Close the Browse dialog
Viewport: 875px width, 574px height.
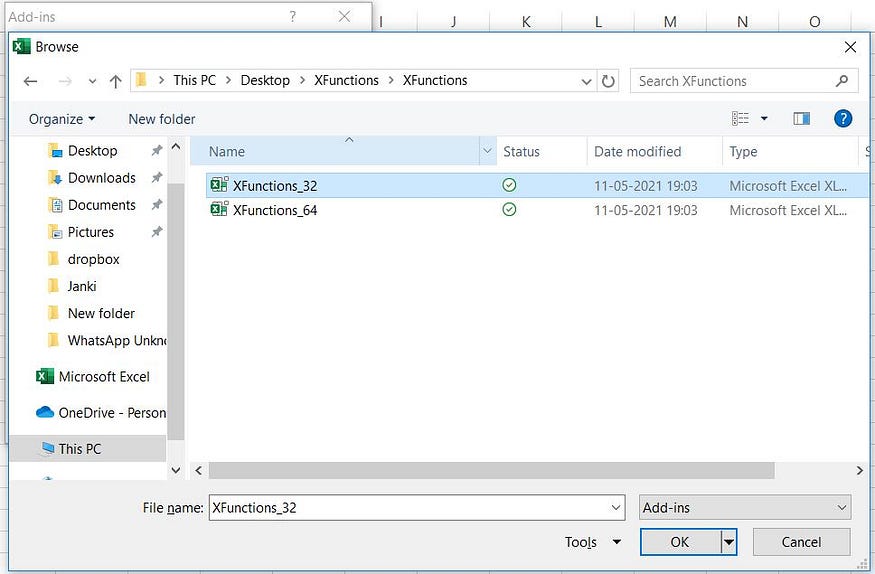click(850, 47)
